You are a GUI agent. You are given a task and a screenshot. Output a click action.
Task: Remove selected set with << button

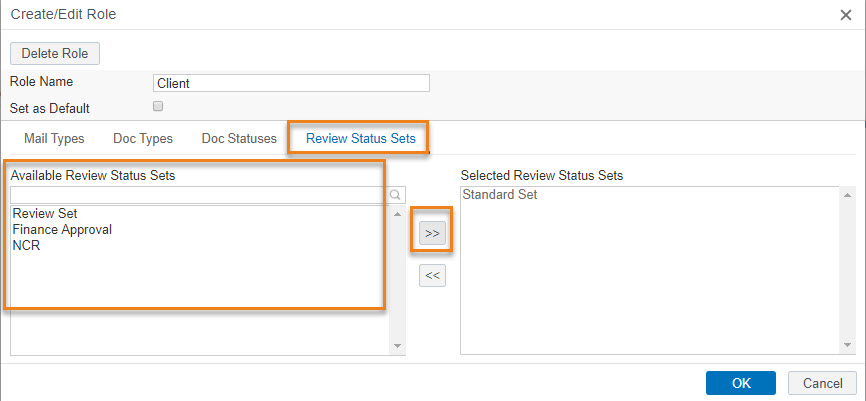[x=432, y=276]
